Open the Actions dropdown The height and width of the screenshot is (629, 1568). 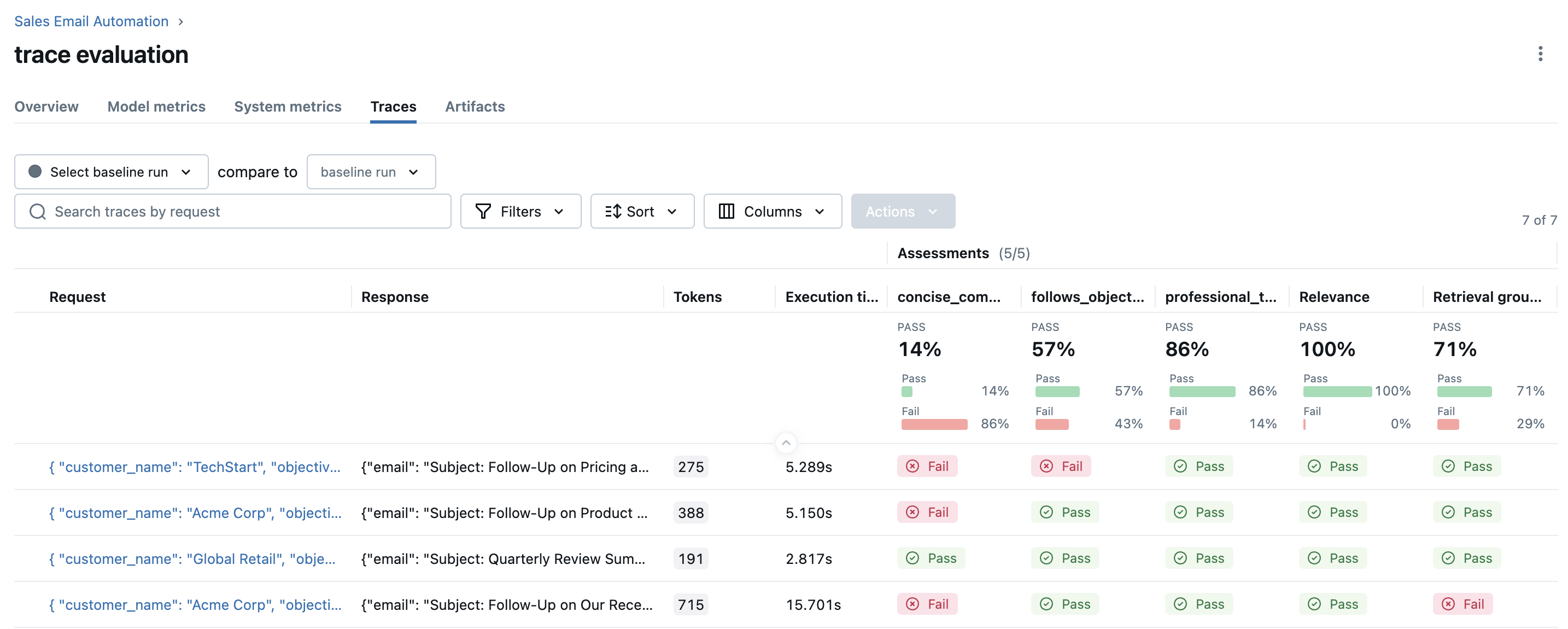point(903,211)
